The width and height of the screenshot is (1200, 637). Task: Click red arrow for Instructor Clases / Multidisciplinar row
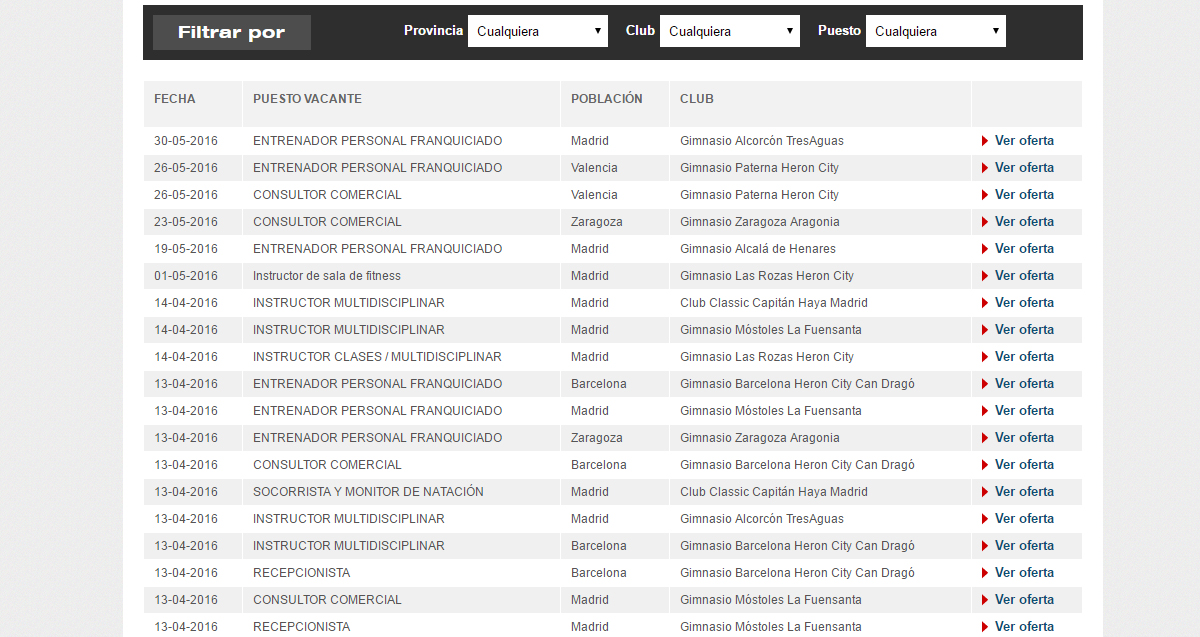(985, 357)
